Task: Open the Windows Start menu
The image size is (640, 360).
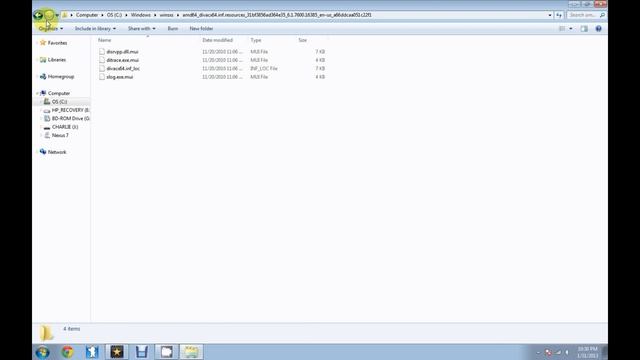Action: pyautogui.click(x=42, y=352)
